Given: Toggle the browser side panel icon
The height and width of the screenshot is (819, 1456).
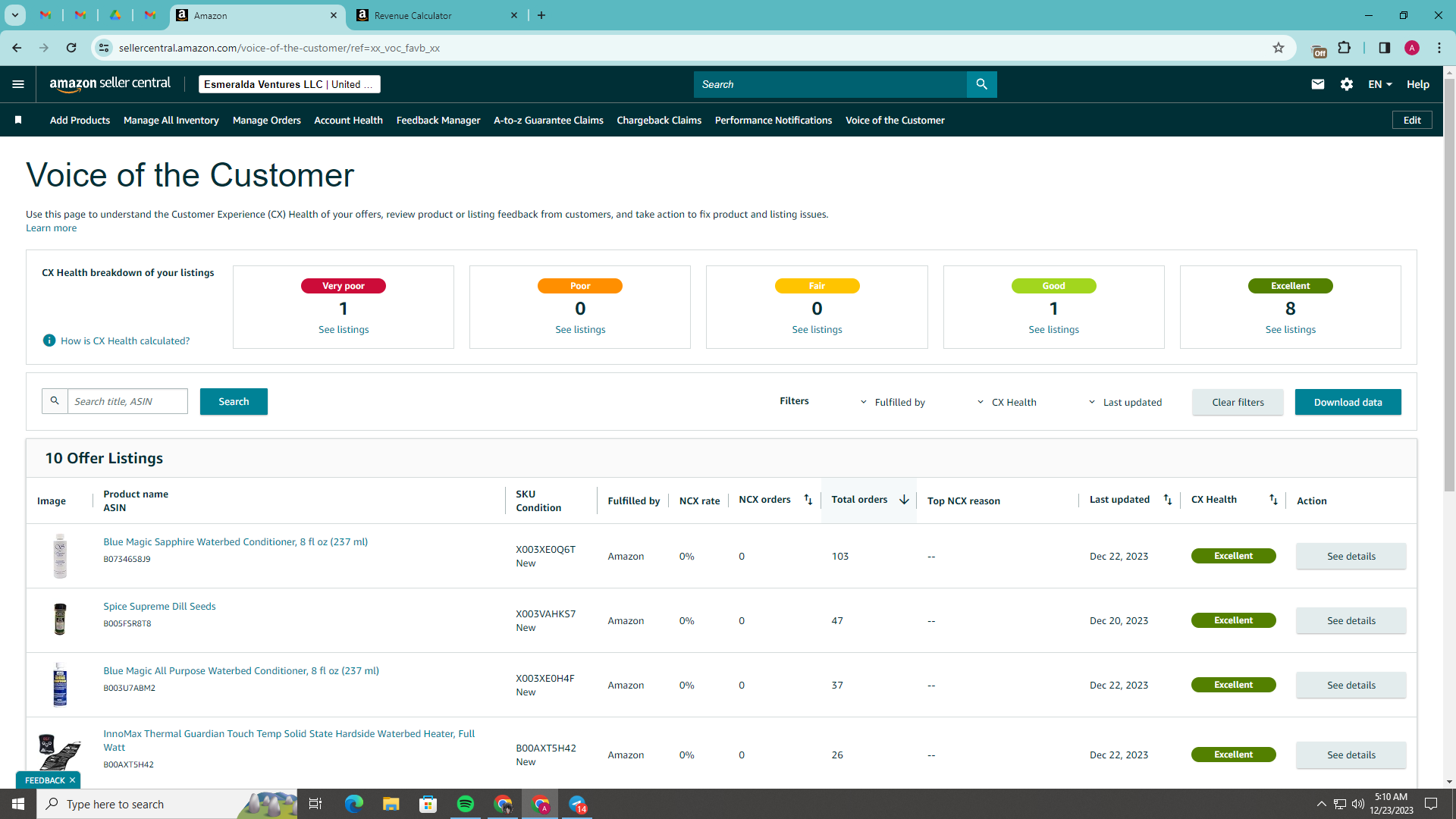Looking at the screenshot, I should tap(1385, 48).
